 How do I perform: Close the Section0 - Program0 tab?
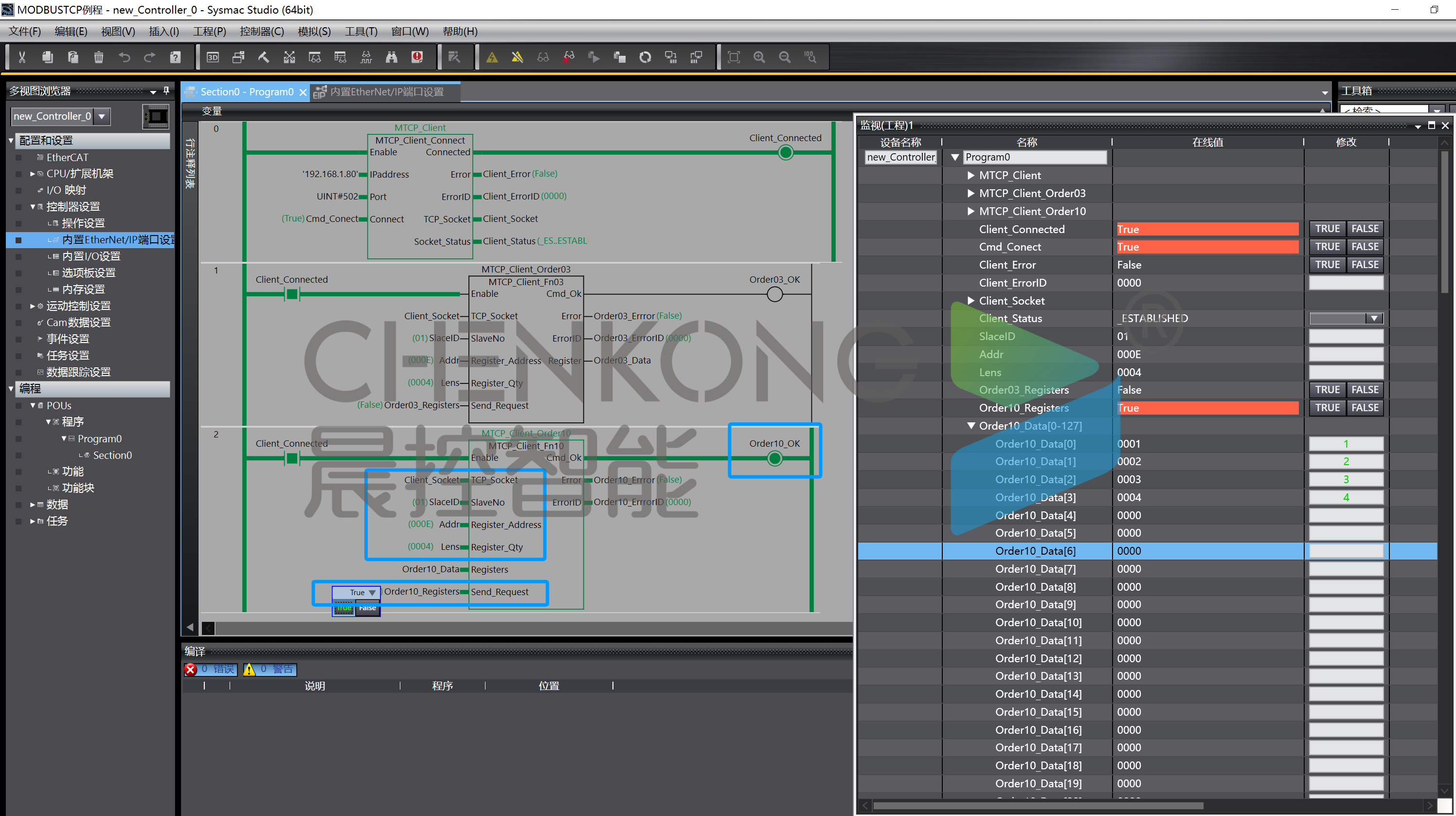click(x=303, y=92)
